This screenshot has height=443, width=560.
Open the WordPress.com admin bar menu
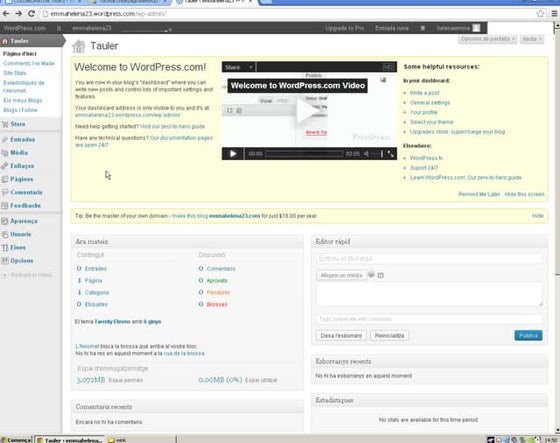(24, 28)
